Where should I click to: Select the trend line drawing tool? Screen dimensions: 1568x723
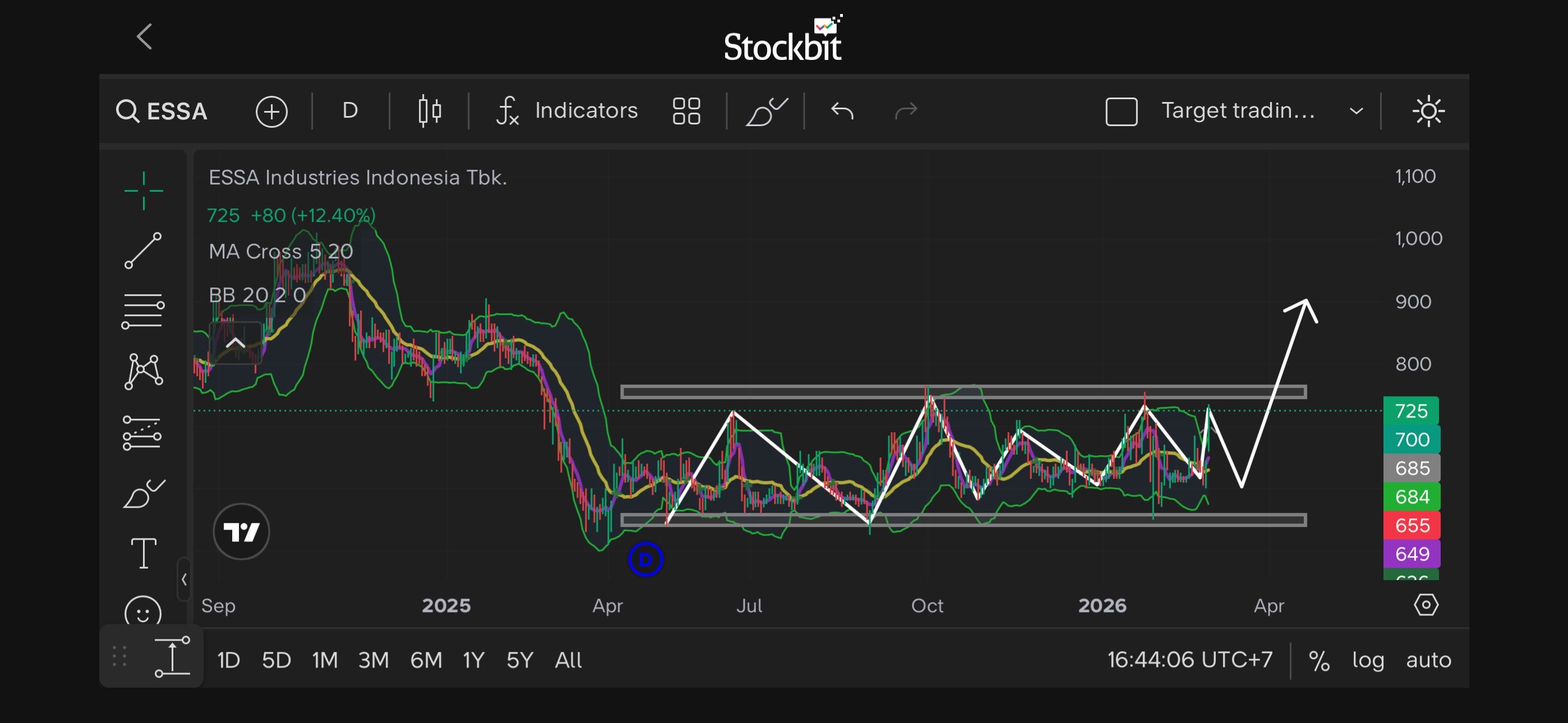click(143, 250)
